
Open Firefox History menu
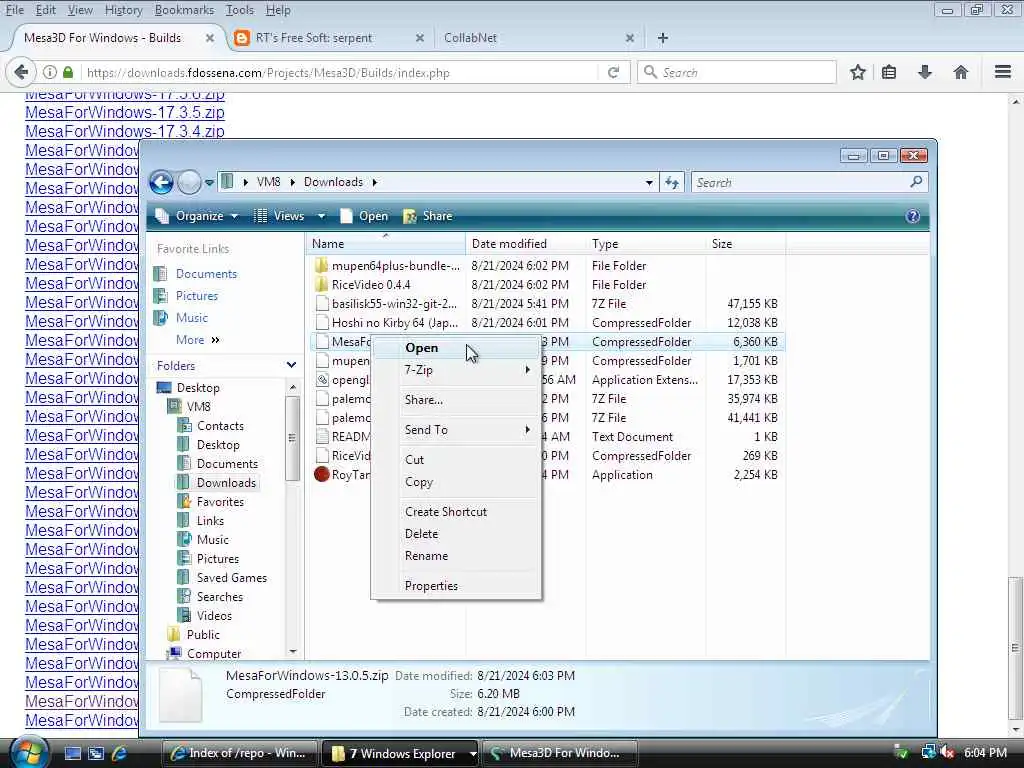[123, 10]
